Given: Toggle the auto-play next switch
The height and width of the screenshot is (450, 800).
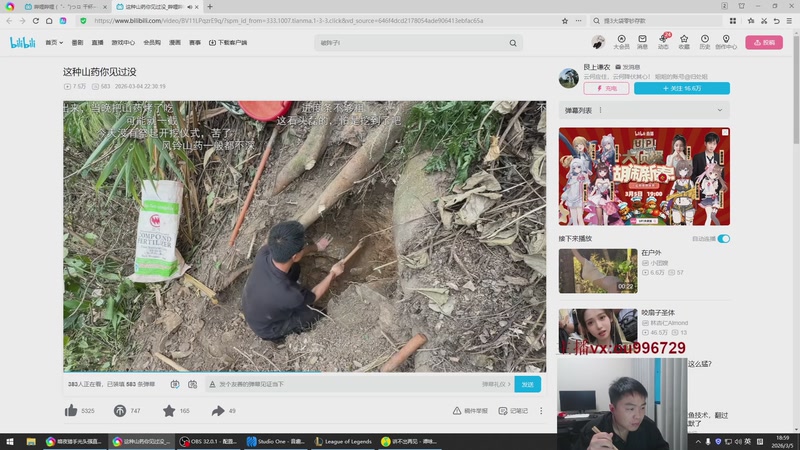Looking at the screenshot, I should [x=723, y=239].
